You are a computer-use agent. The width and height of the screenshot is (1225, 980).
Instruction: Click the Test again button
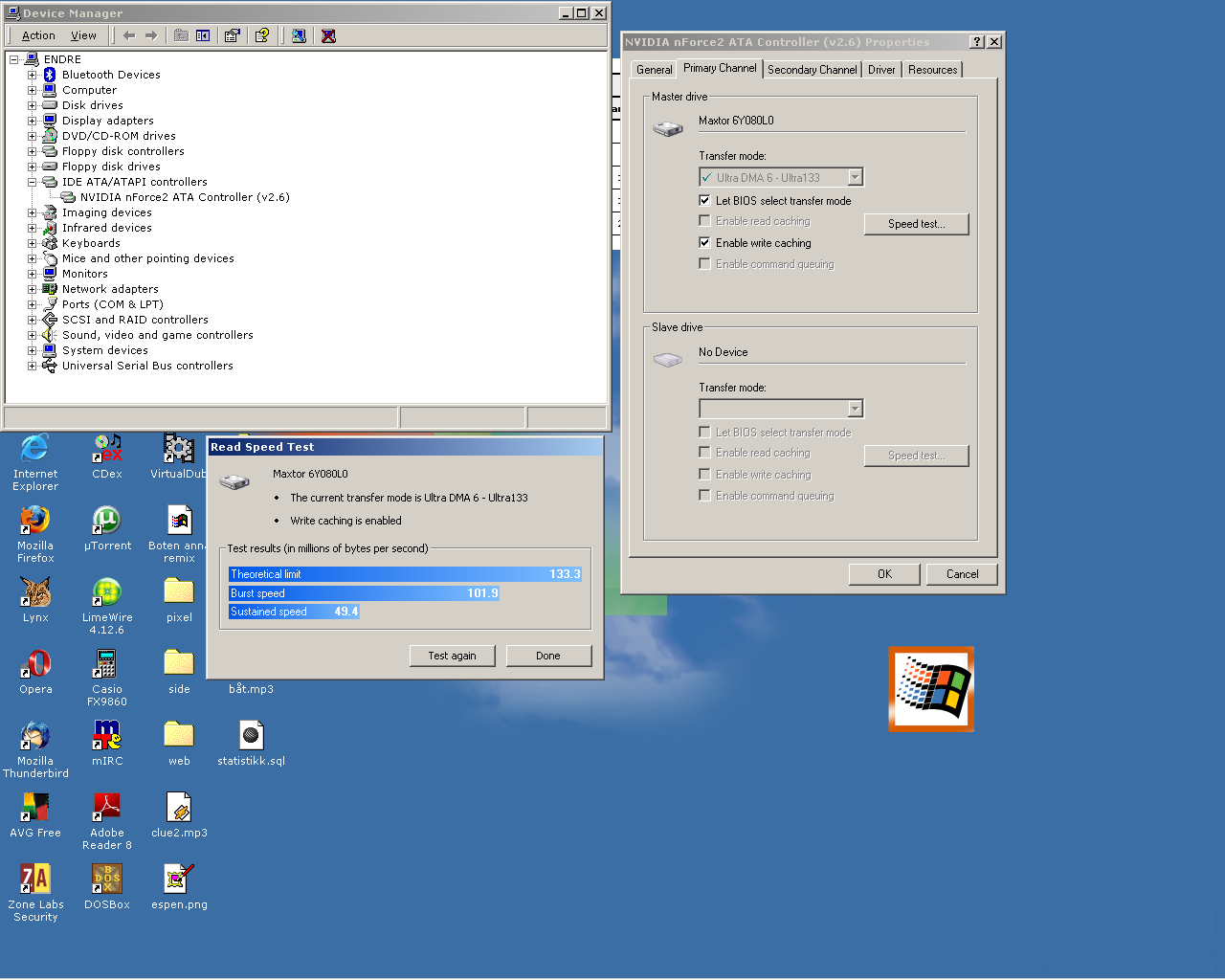point(452,656)
